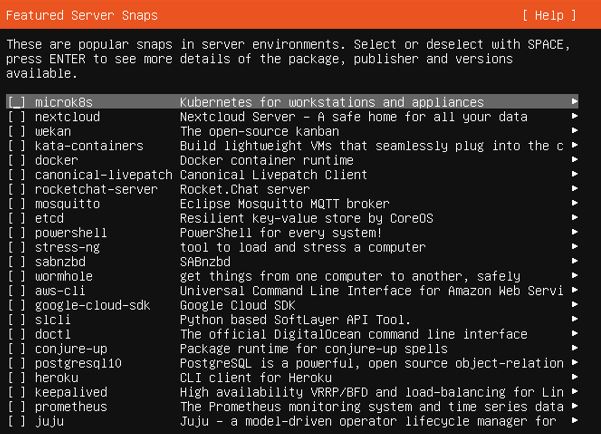The image size is (601, 434).
Task: Select the rocketchat-server list entry
Action: [x=292, y=189]
